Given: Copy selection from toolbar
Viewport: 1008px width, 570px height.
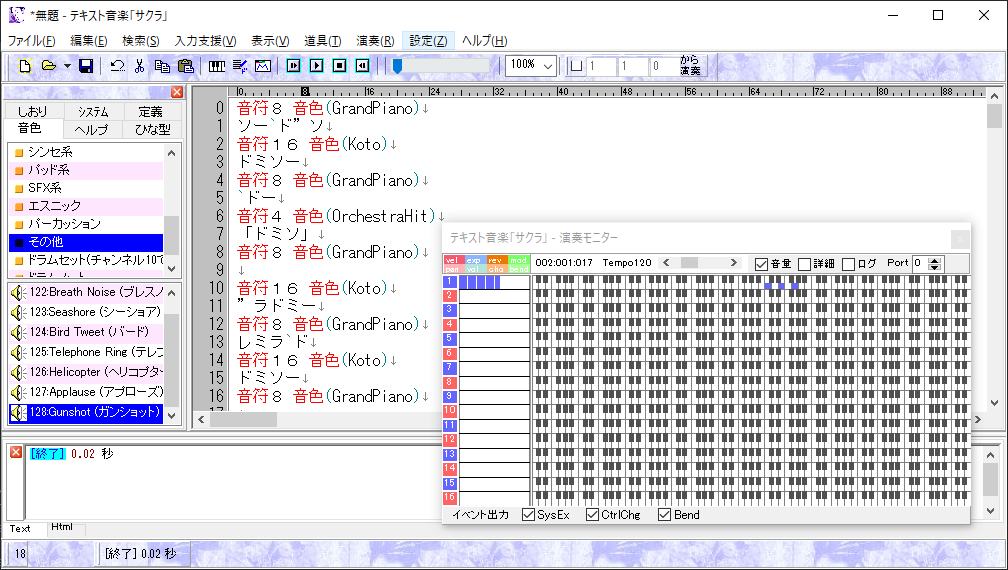Looking at the screenshot, I should pos(162,66).
